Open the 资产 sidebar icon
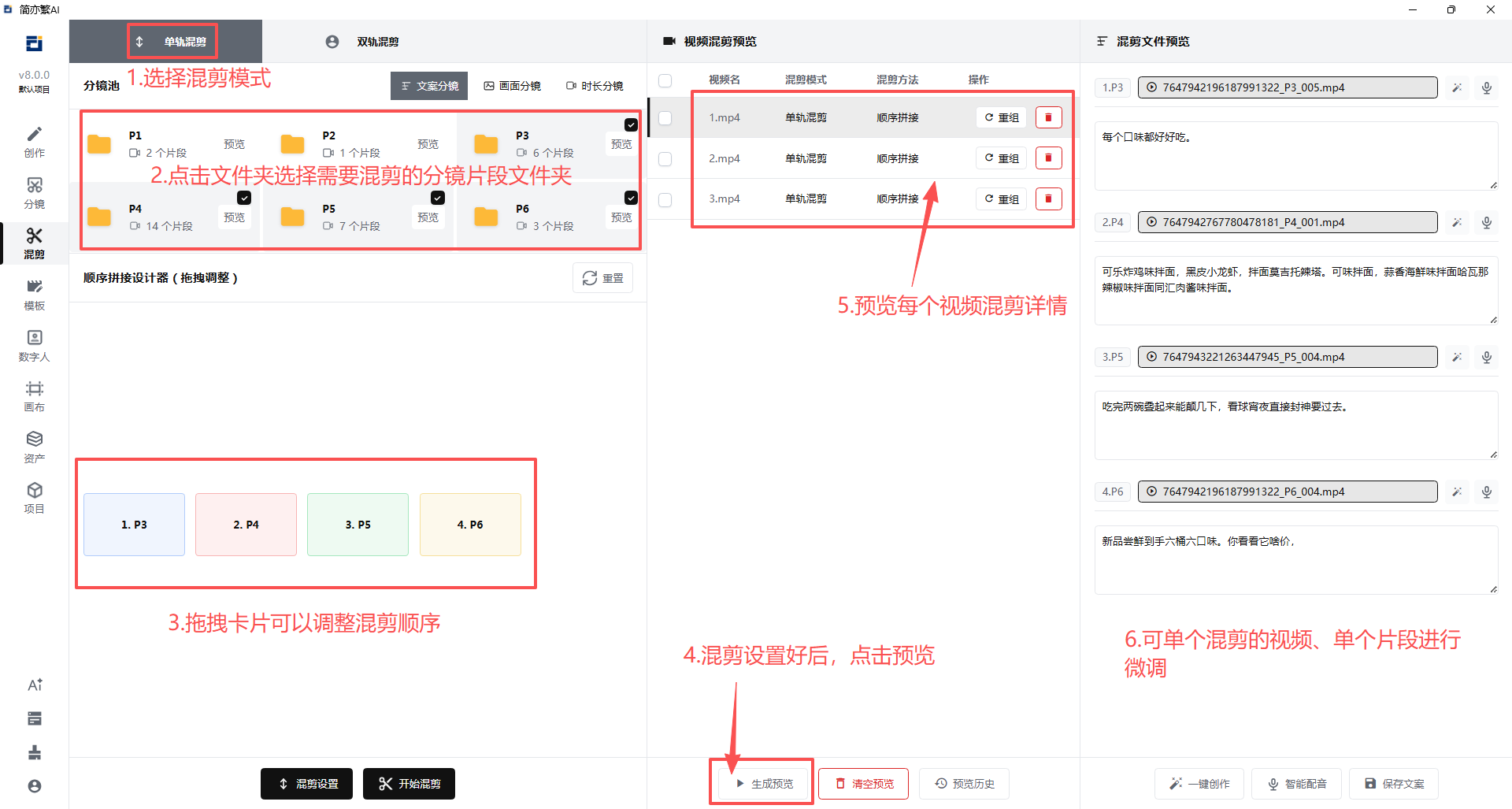The height and width of the screenshot is (809, 1512). pyautogui.click(x=34, y=447)
